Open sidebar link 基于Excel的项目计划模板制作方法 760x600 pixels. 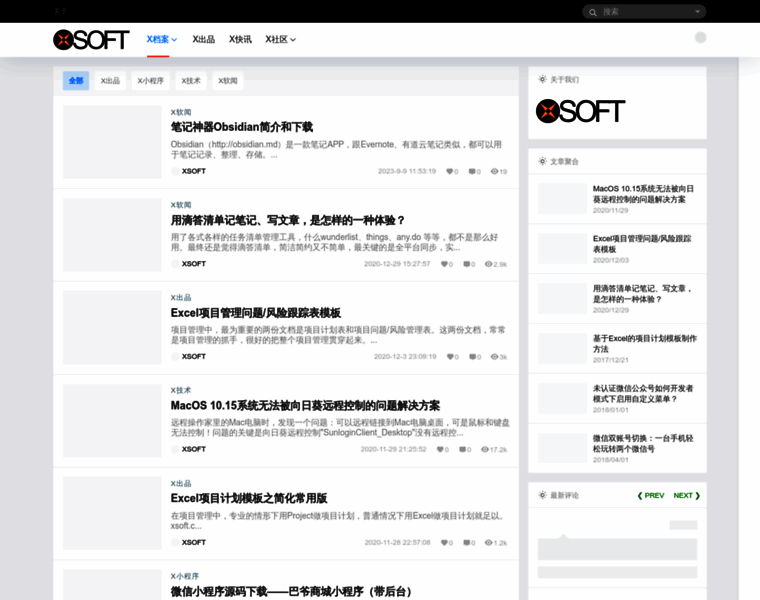[x=644, y=344]
